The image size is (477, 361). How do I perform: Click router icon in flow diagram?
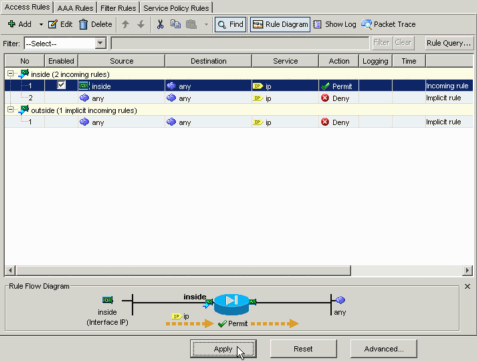[x=231, y=304]
